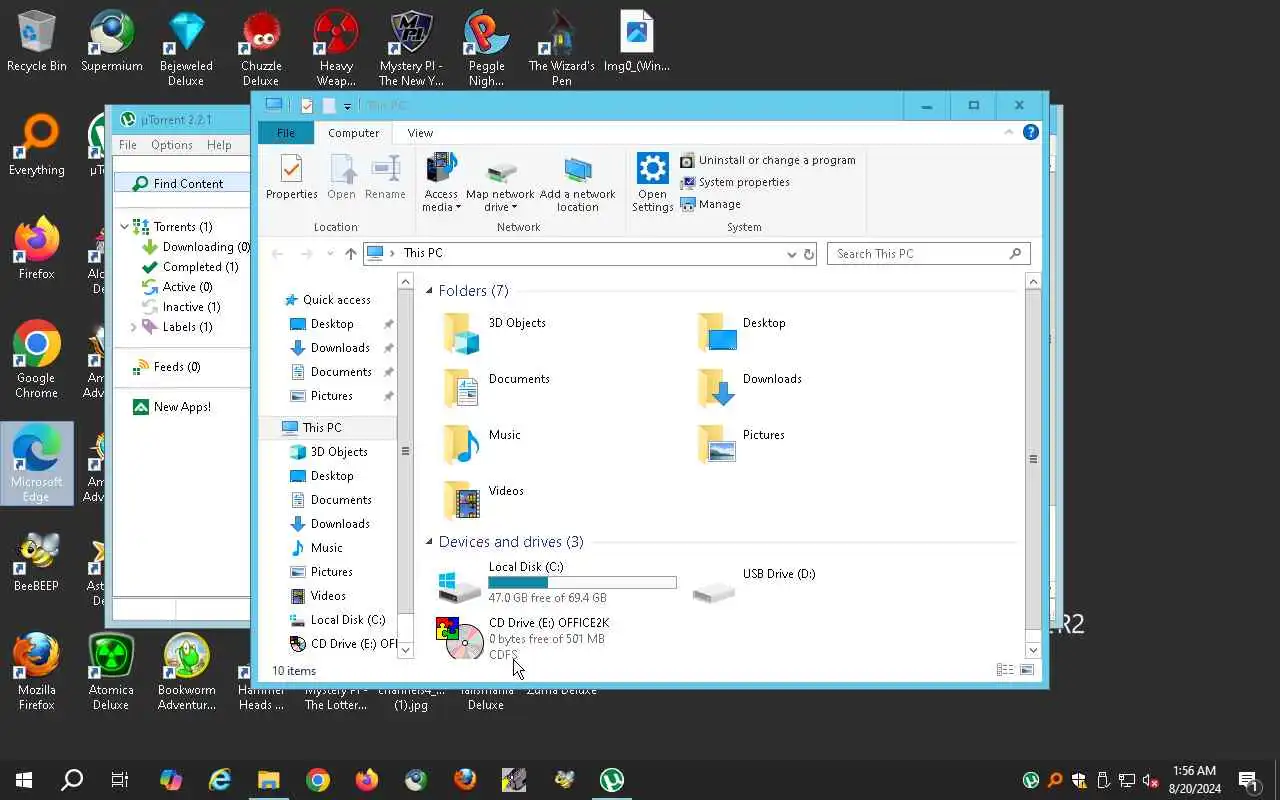
Task: Select the BeeBEEP desktop icon
Action: (x=36, y=563)
